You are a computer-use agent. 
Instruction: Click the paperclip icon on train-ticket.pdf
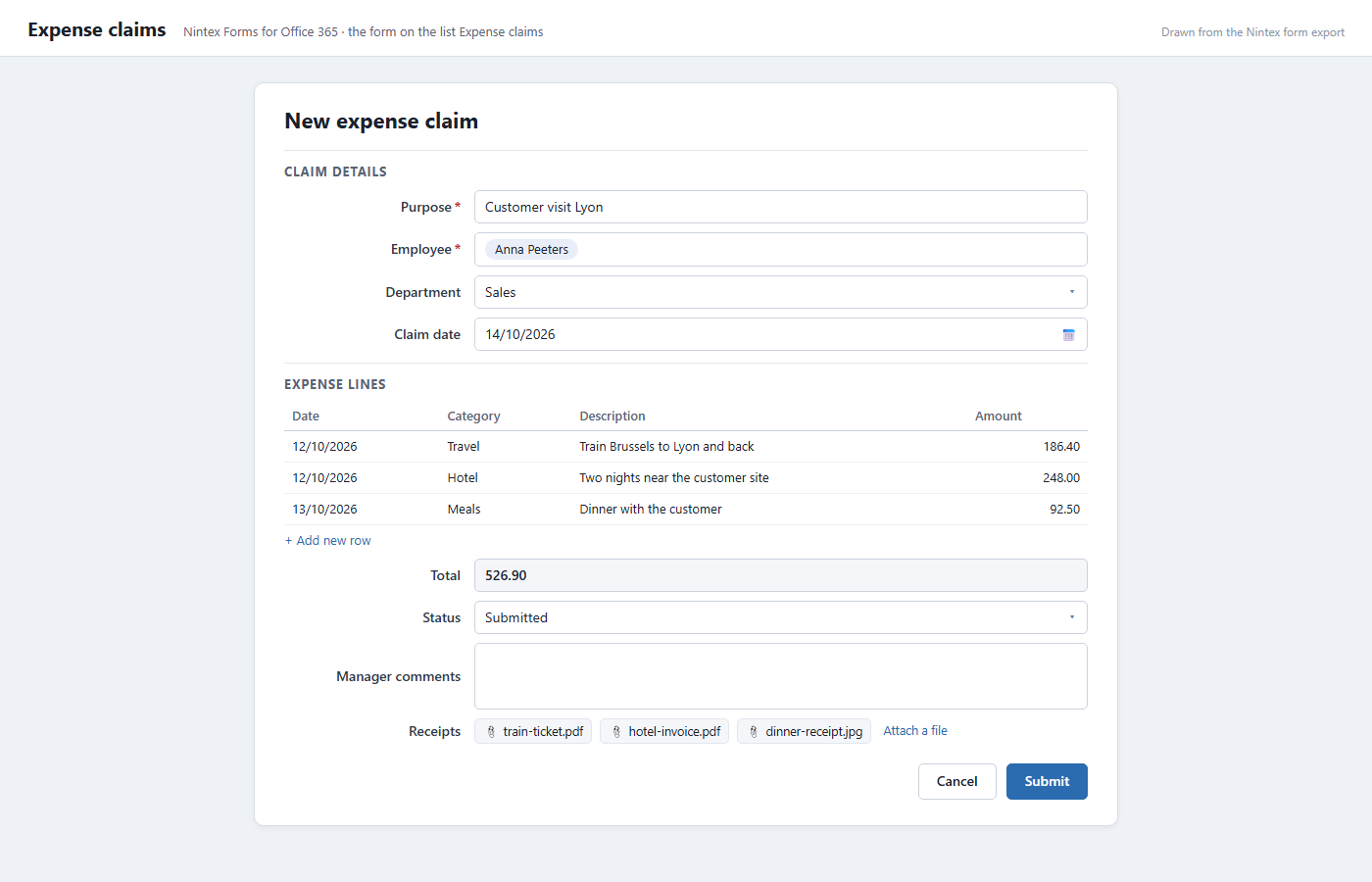click(x=491, y=732)
